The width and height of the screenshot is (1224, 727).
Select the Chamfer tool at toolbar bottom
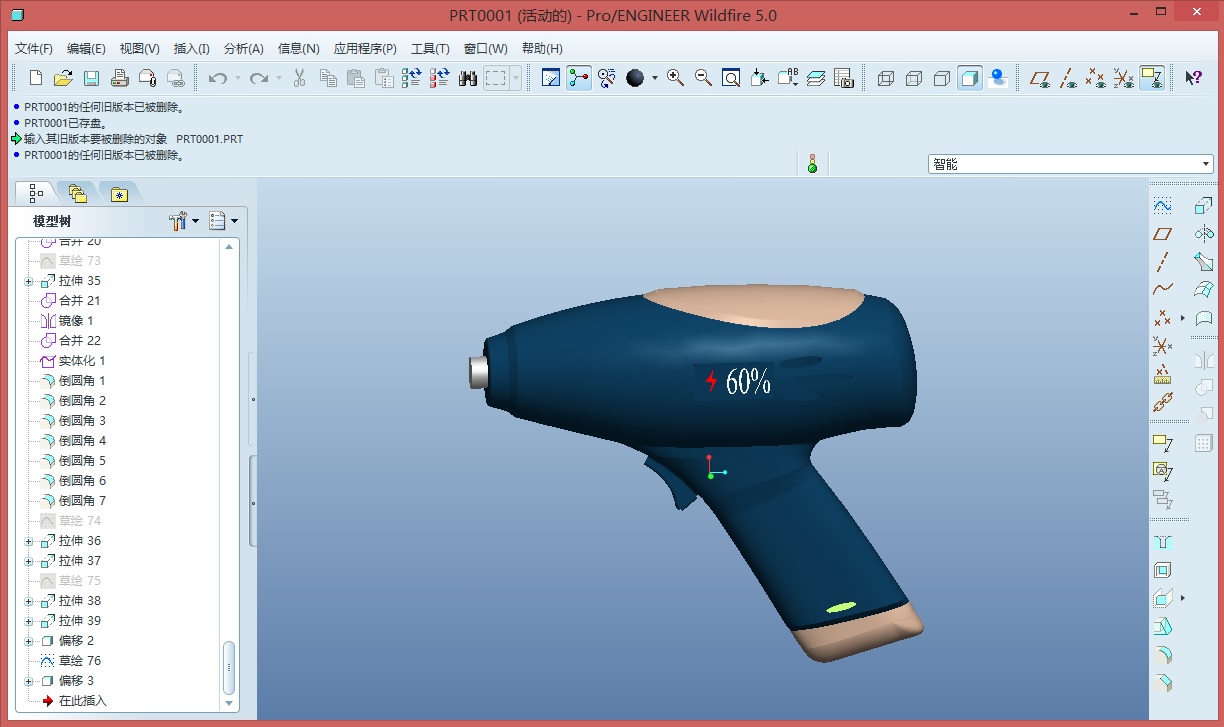(1162, 684)
